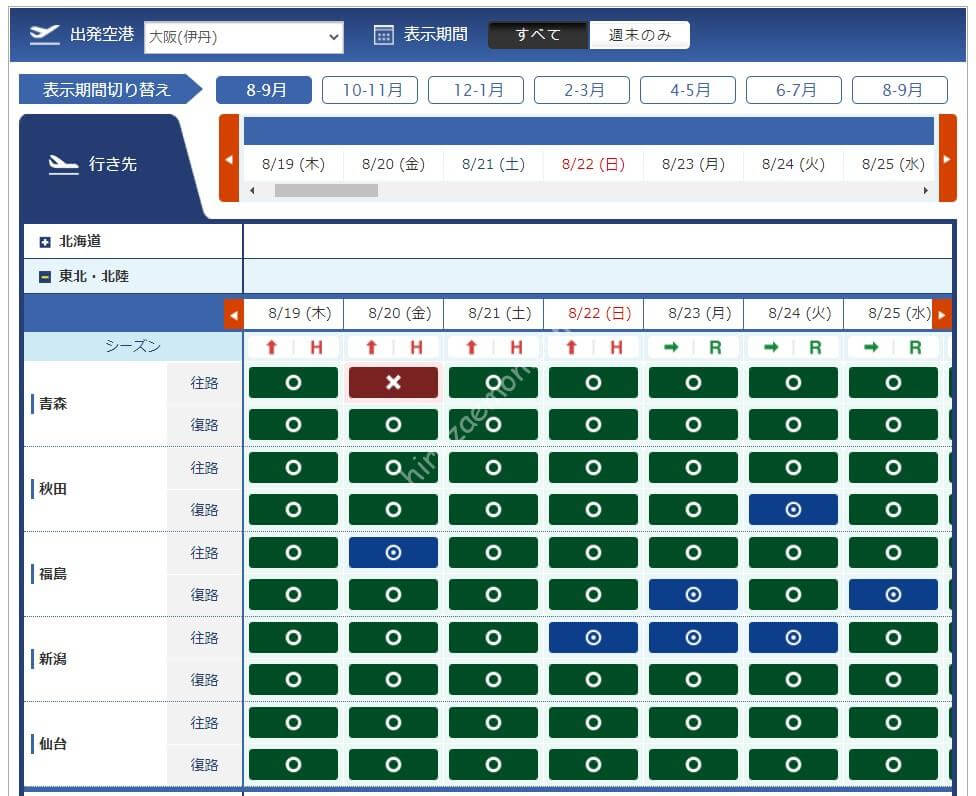Viewport: 976px width, 796px height.
Task: Open the departure airport dropdown 大阪(伊丹)
Action: pyautogui.click(x=243, y=37)
